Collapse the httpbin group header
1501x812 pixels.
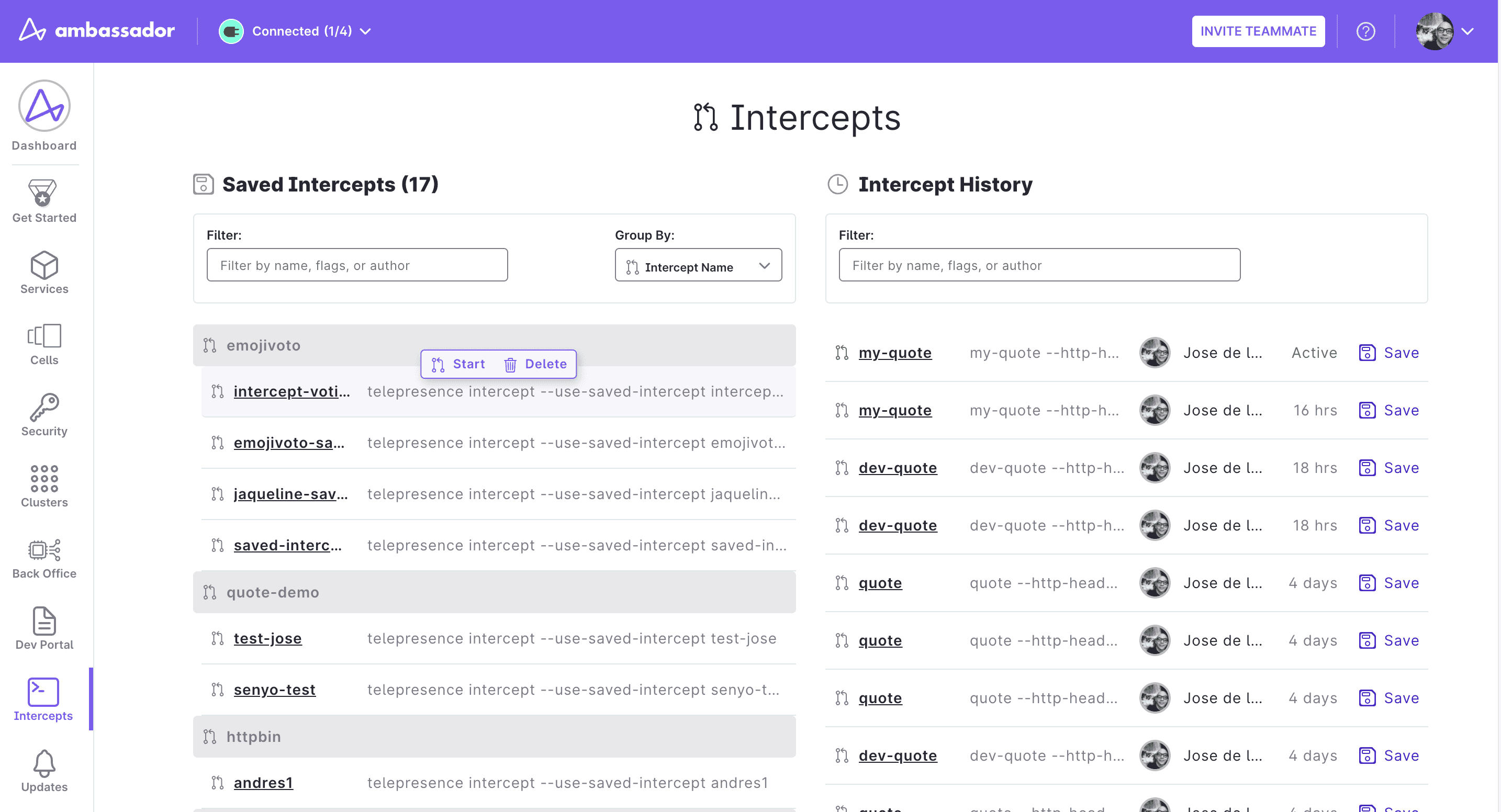coord(494,736)
